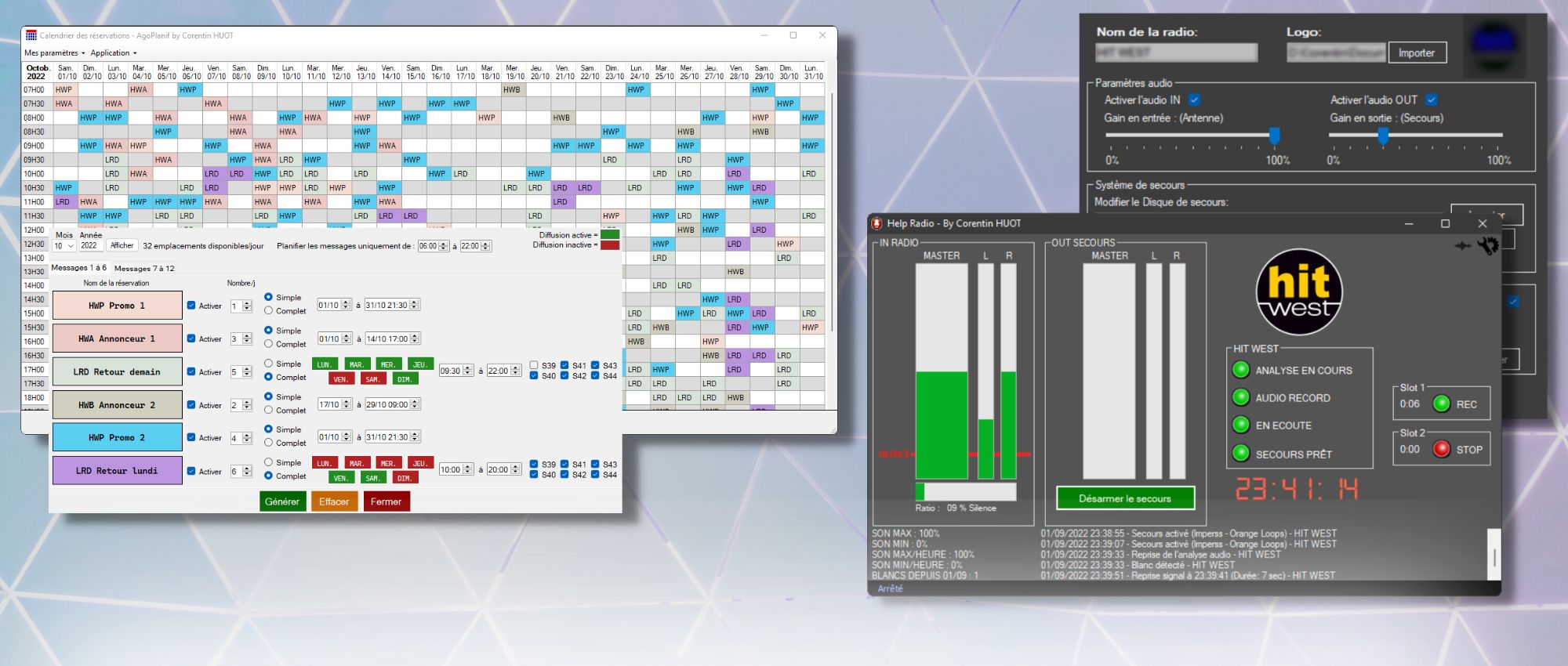The height and width of the screenshot is (666, 1568).
Task: Toggle DIM. day for LRD Retour demain
Action: pos(404,379)
